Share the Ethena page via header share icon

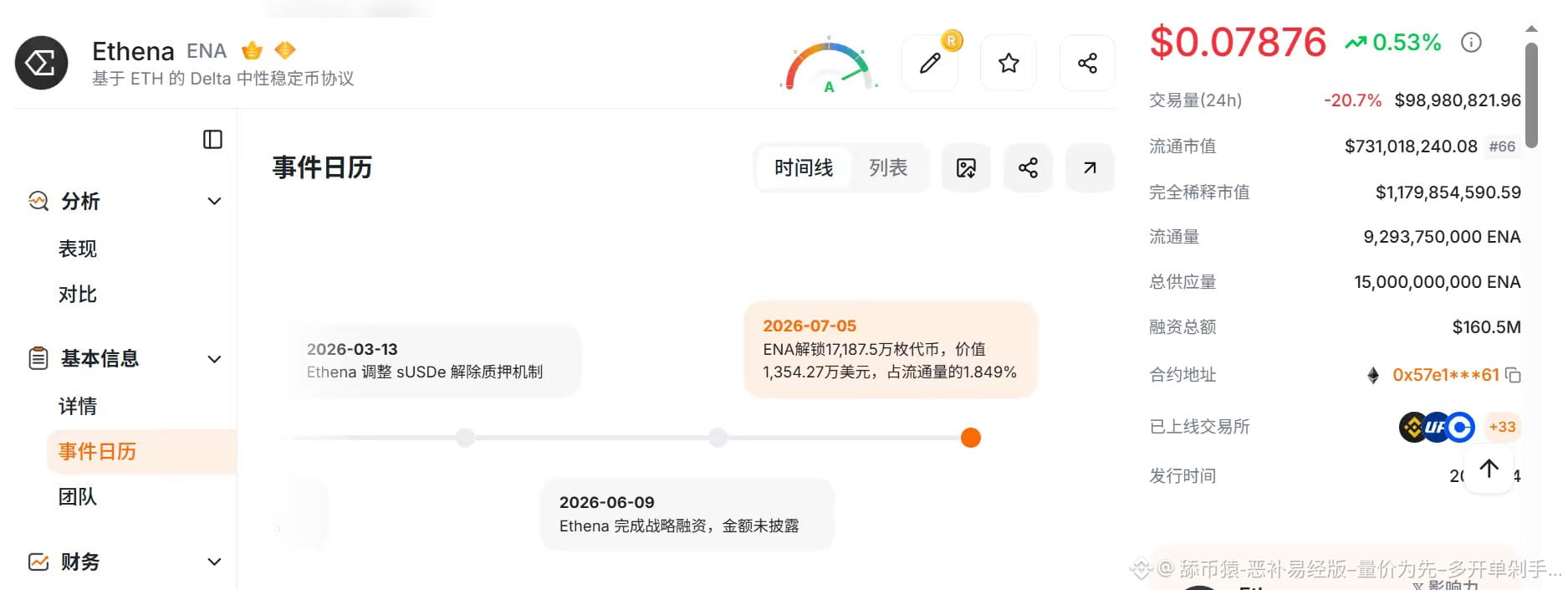(x=1087, y=63)
